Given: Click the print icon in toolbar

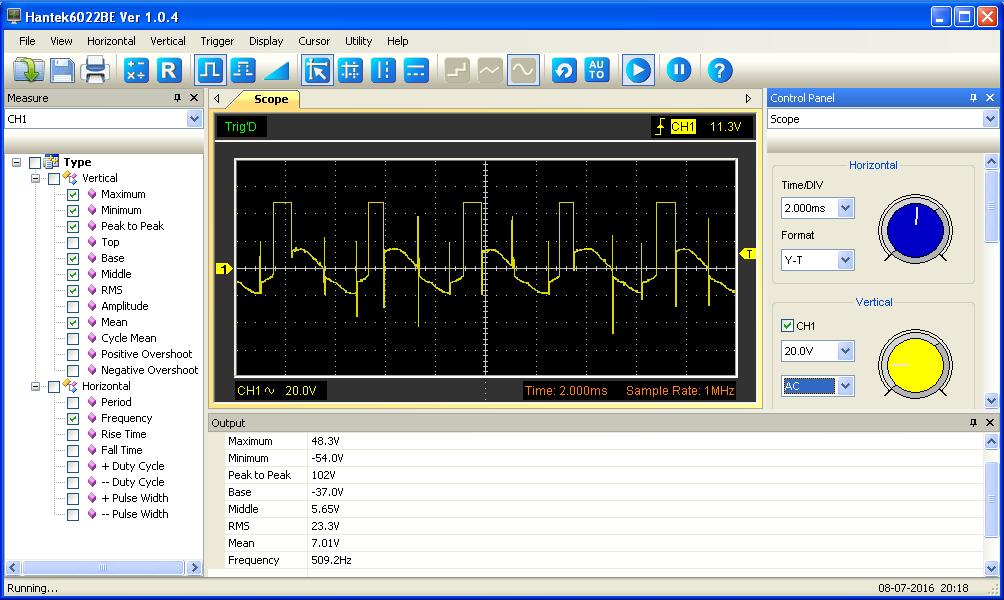Looking at the screenshot, I should tap(95, 70).
